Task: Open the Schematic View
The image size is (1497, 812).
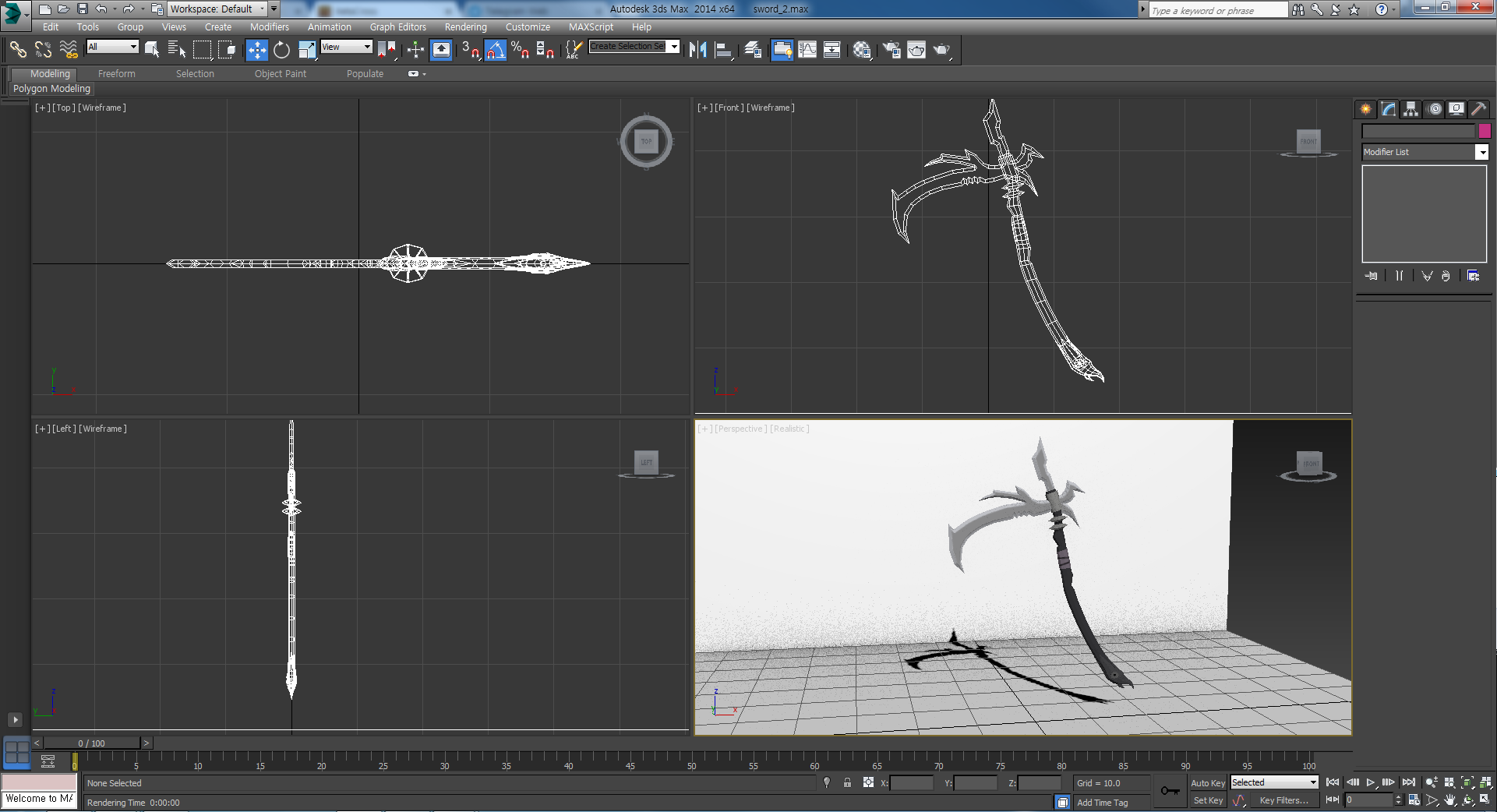Action: [832, 50]
